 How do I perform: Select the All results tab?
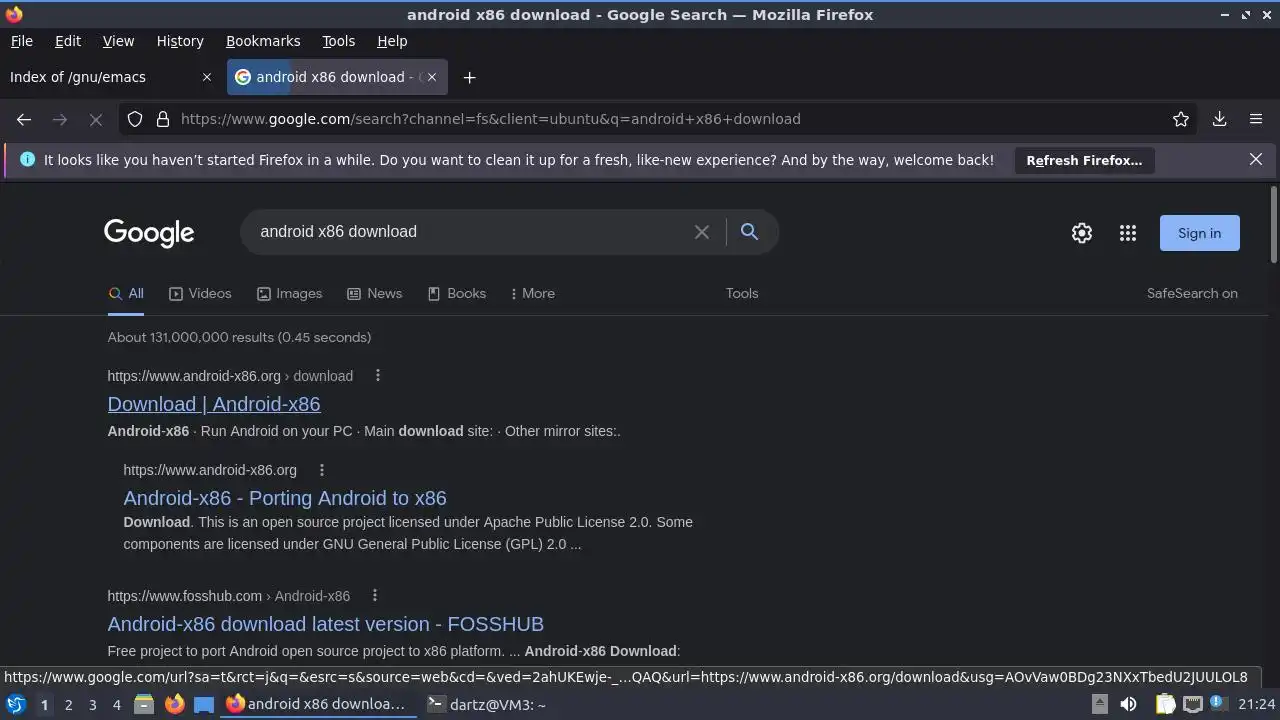126,294
